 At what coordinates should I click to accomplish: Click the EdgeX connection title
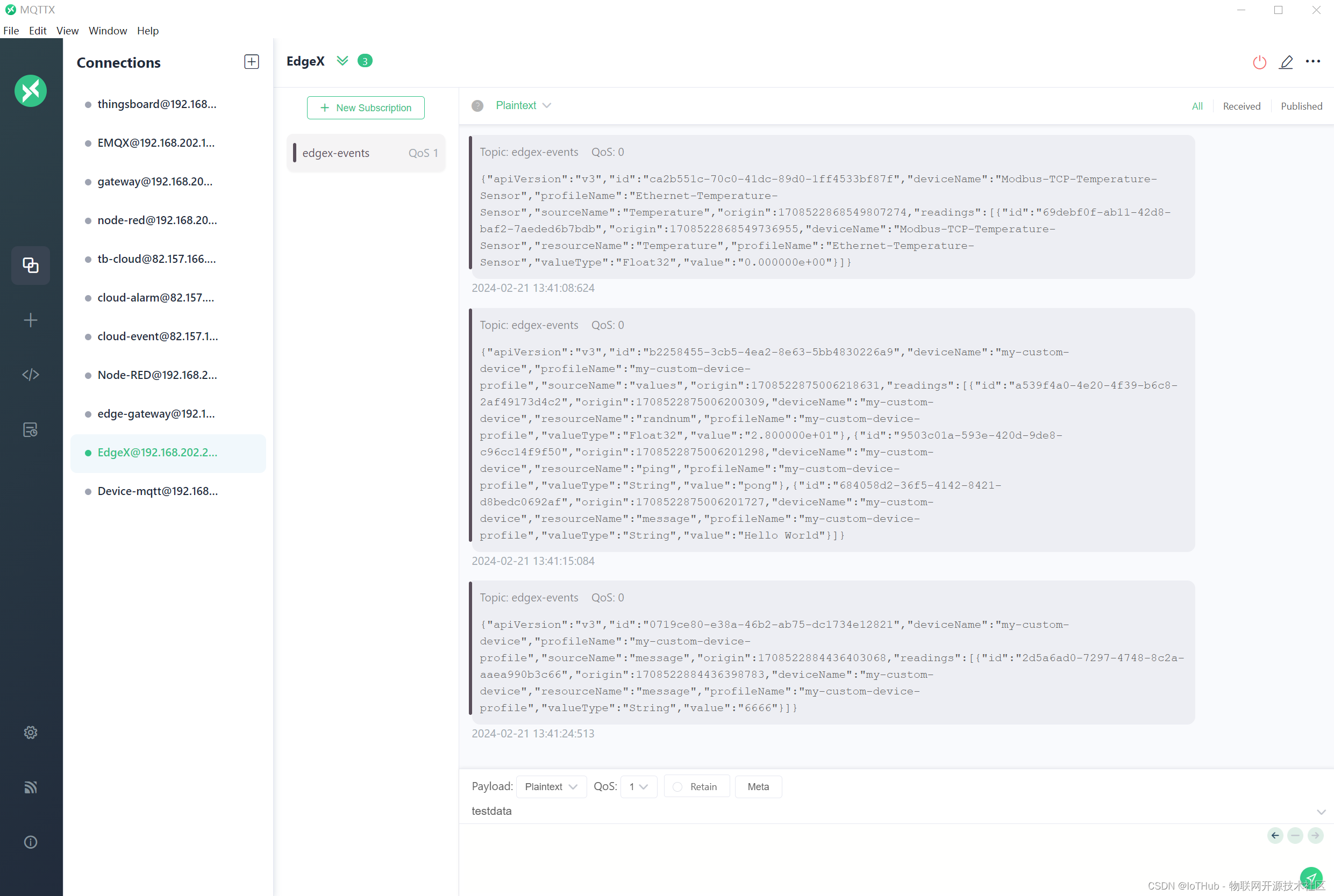click(305, 61)
